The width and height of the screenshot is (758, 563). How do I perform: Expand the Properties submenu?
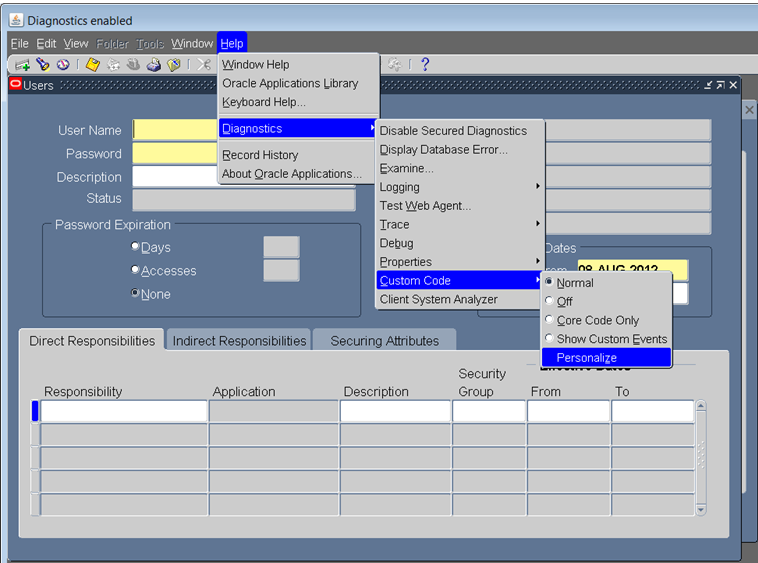coord(460,262)
